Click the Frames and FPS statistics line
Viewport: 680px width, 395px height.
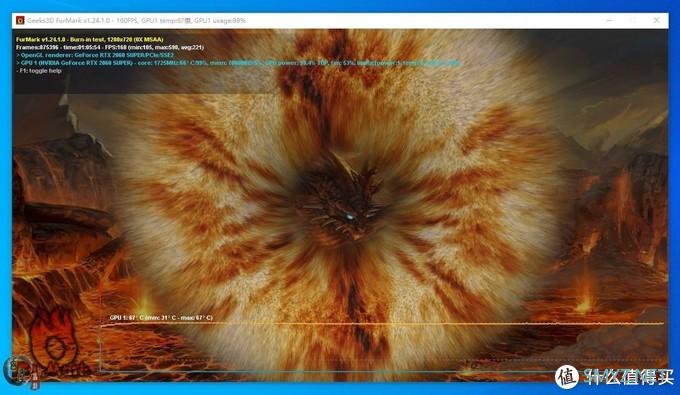tap(110, 47)
